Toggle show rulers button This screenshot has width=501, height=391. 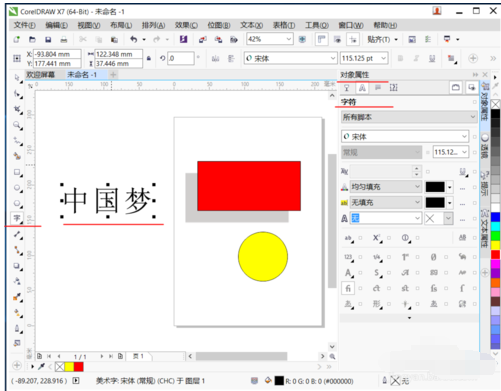(x=321, y=39)
